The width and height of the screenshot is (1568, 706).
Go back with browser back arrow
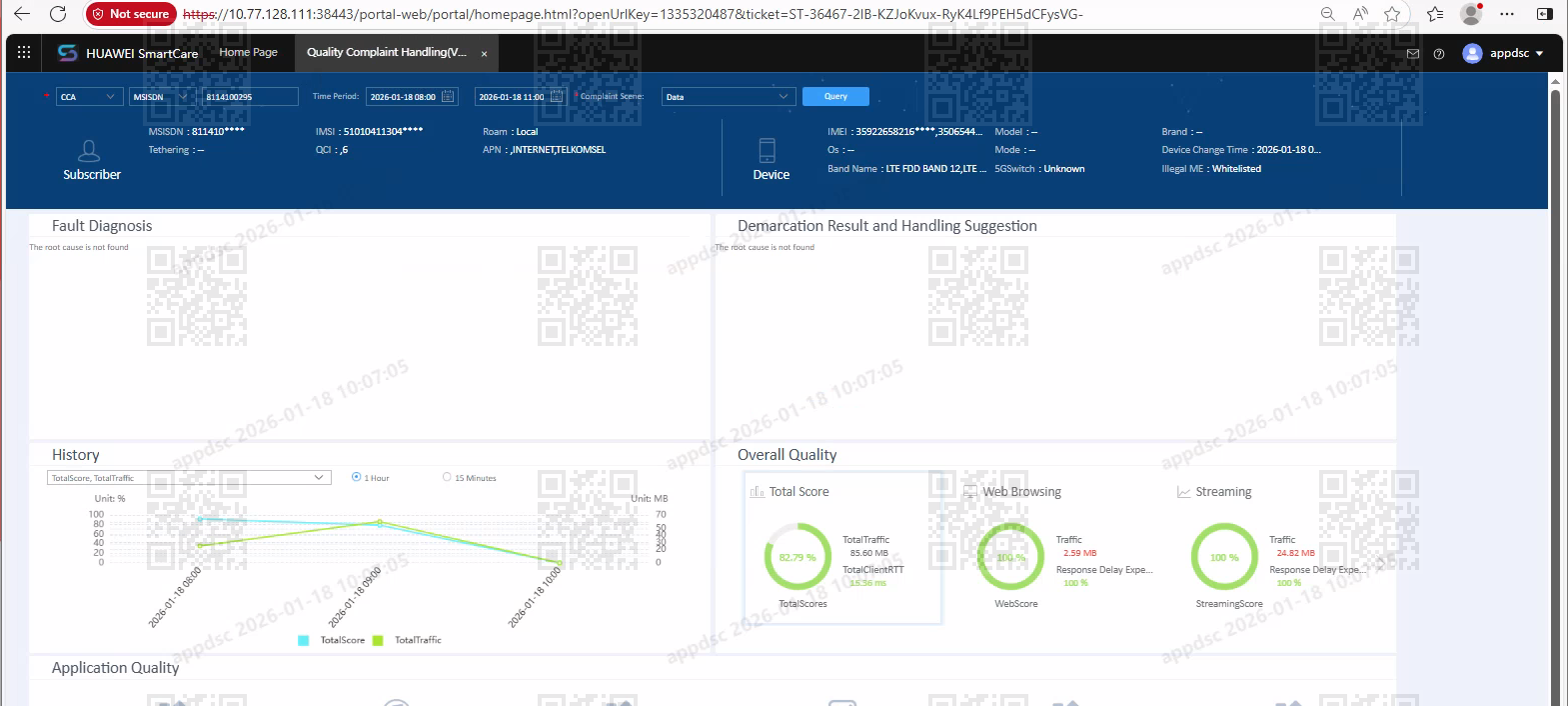[x=22, y=14]
